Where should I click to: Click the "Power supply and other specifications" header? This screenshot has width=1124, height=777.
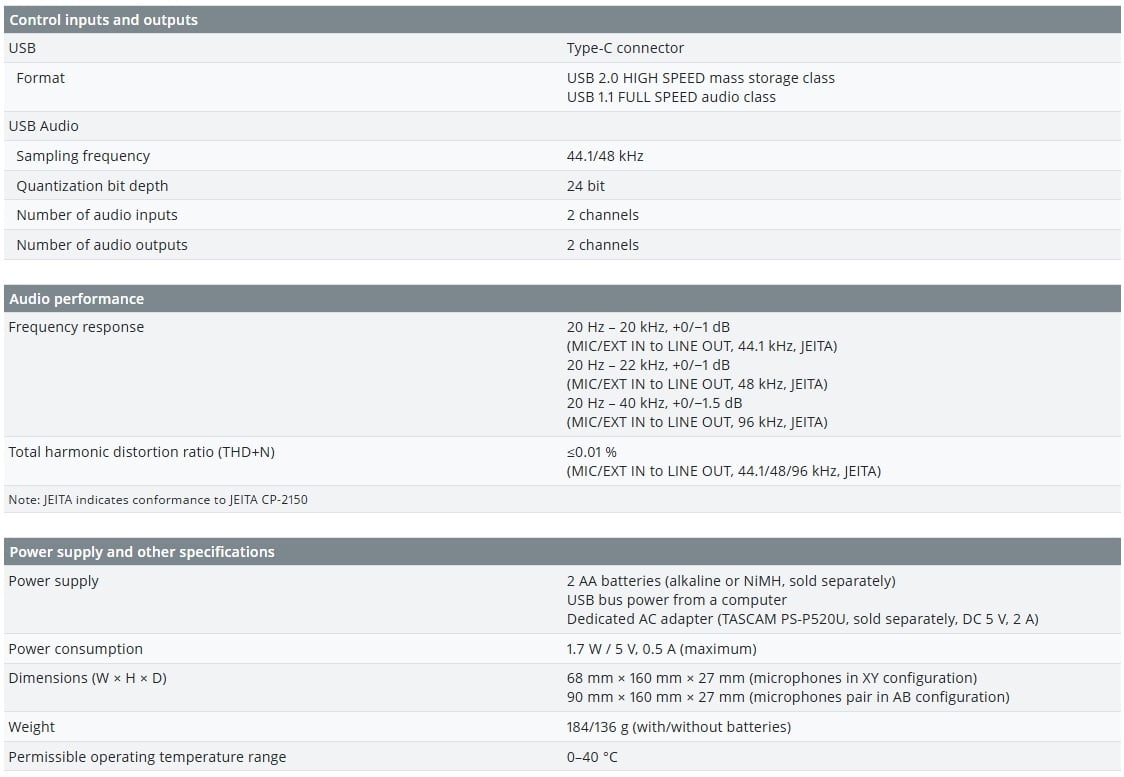[141, 552]
